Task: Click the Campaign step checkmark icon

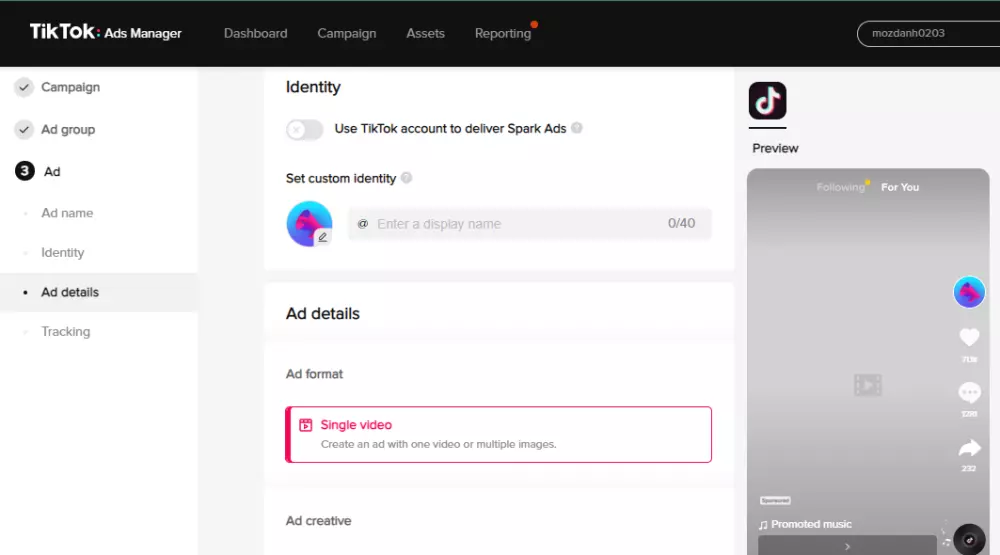Action: (24, 87)
